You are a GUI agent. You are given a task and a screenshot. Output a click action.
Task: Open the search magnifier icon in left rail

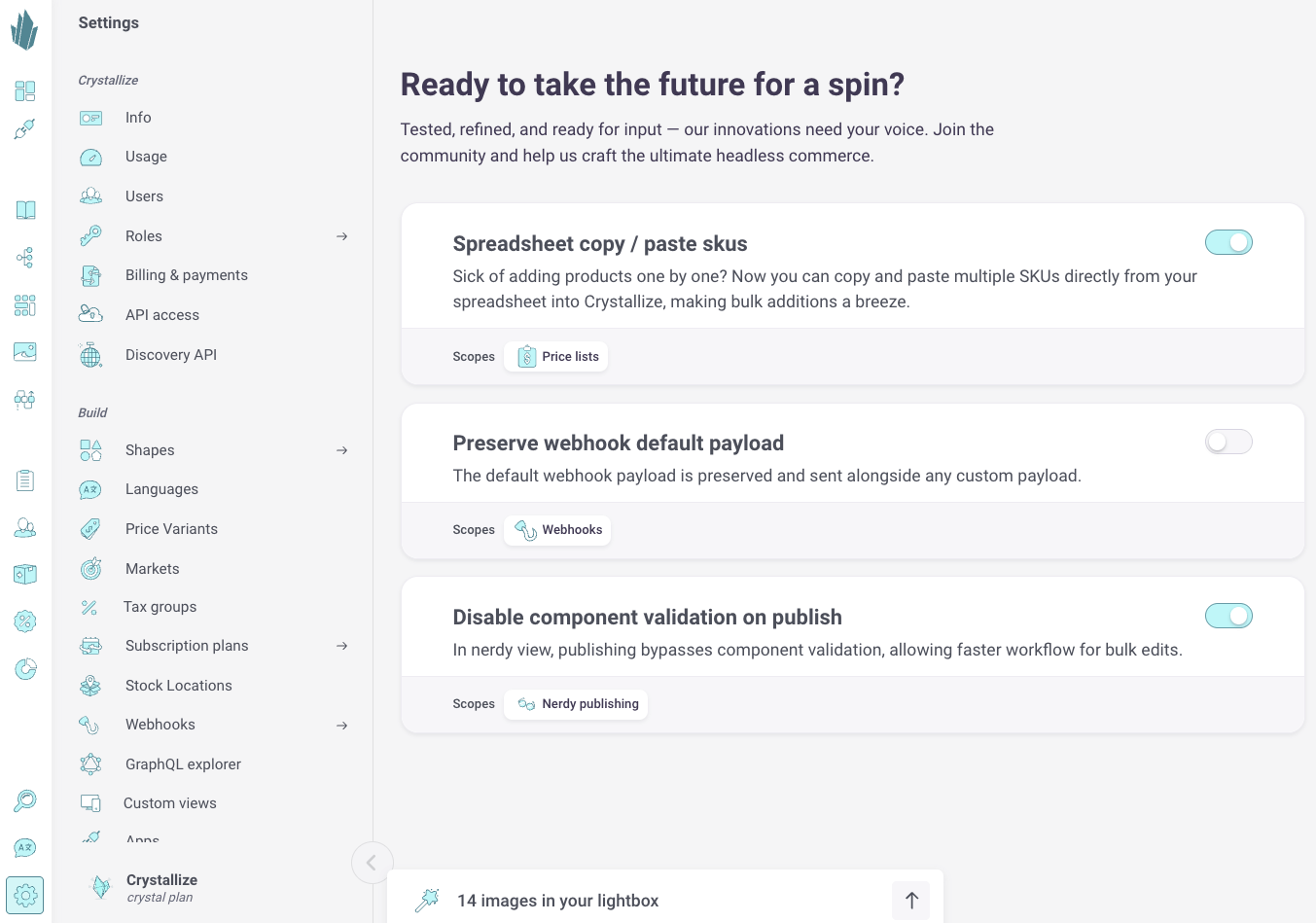tap(25, 800)
